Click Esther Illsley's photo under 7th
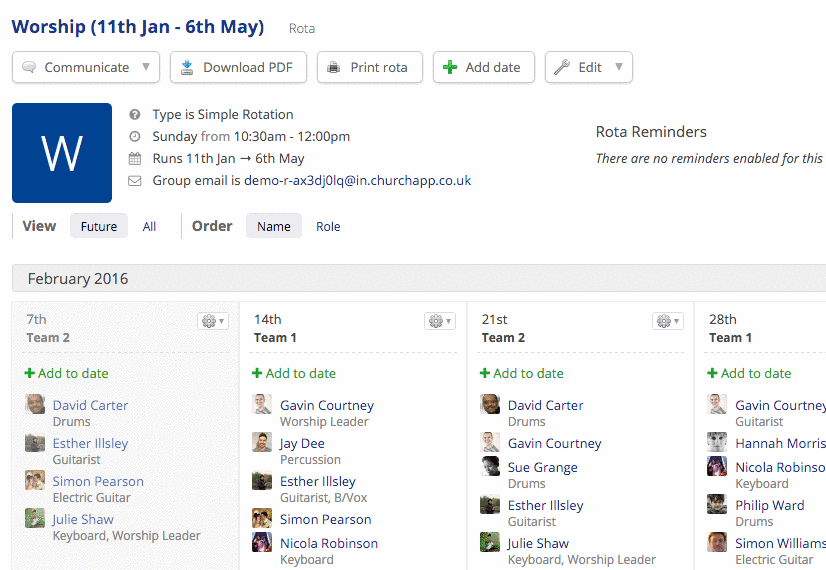The image size is (826, 570). click(x=35, y=443)
